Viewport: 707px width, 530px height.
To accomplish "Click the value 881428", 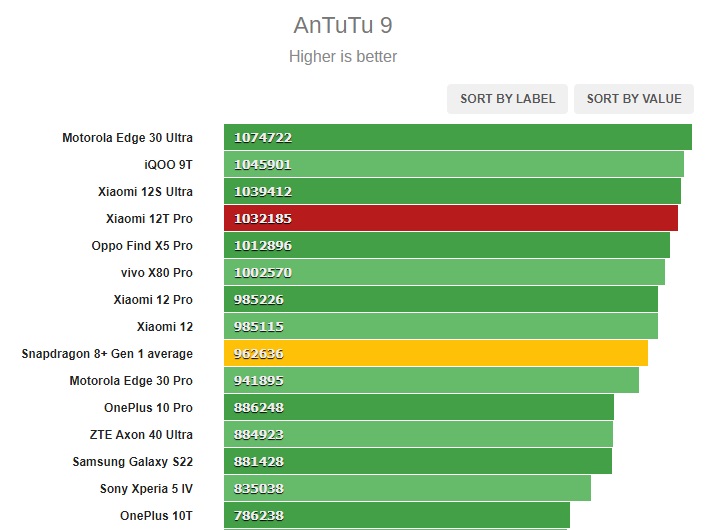I will click(x=259, y=462).
